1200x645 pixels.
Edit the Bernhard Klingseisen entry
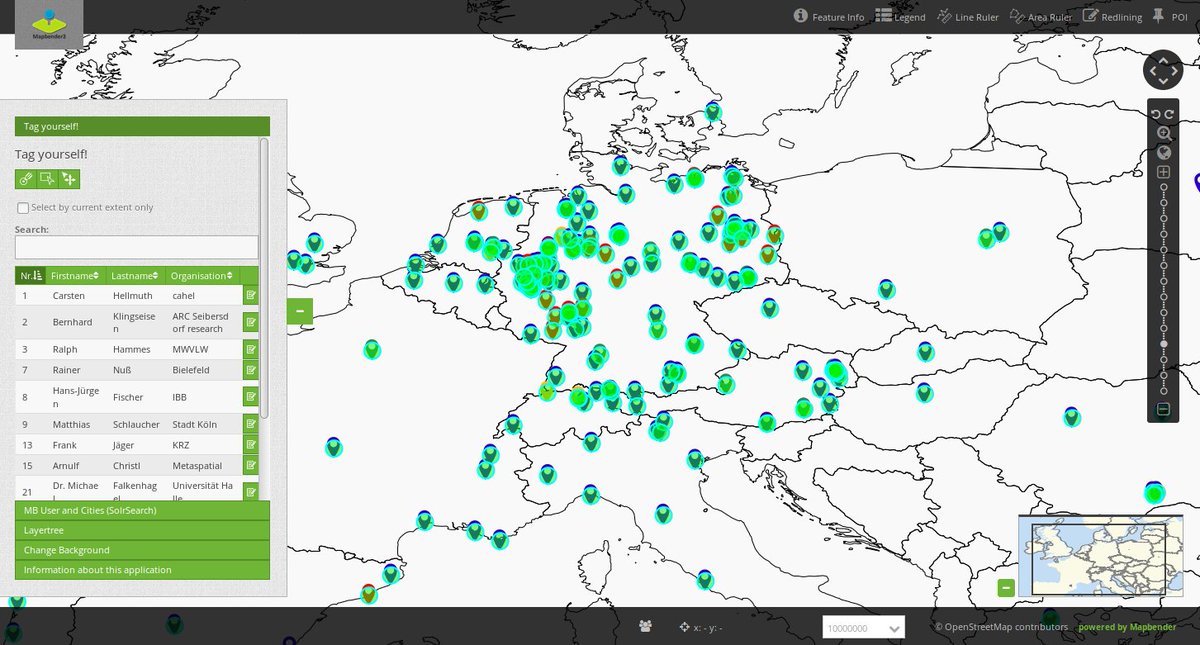[x=250, y=322]
